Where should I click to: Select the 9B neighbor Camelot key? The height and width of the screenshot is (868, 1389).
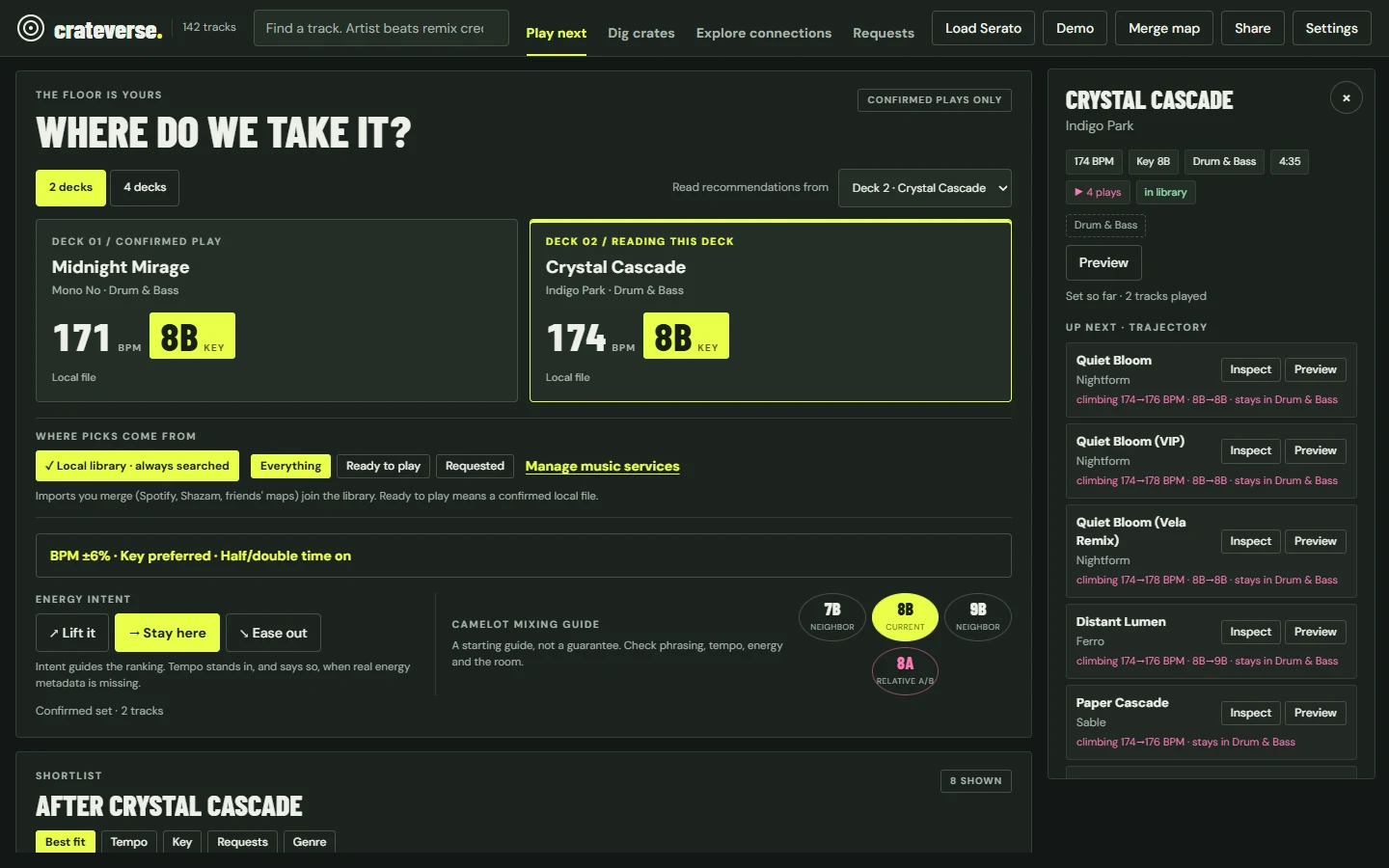pos(978,617)
